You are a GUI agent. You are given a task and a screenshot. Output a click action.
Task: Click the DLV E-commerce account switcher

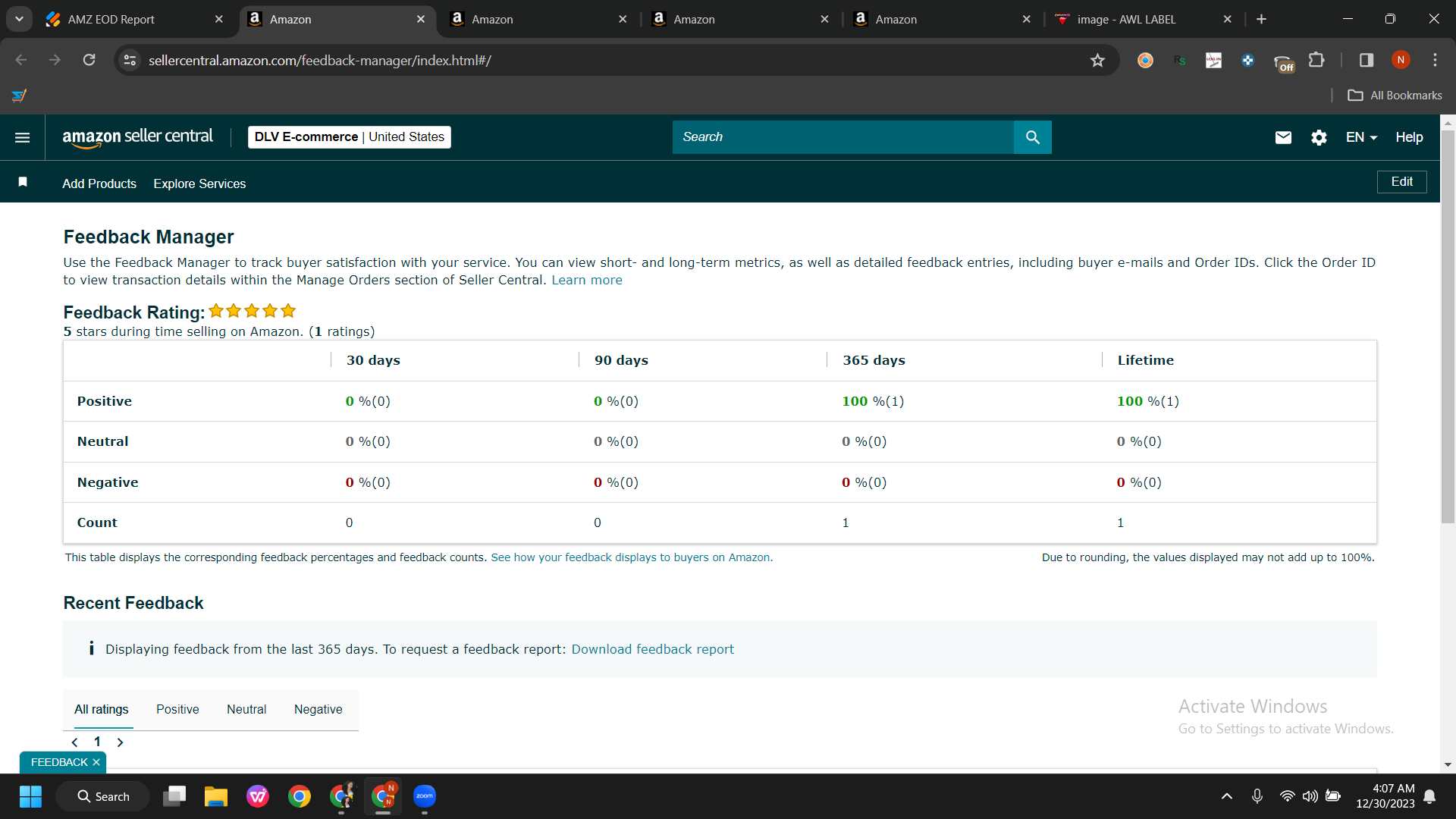pos(350,137)
